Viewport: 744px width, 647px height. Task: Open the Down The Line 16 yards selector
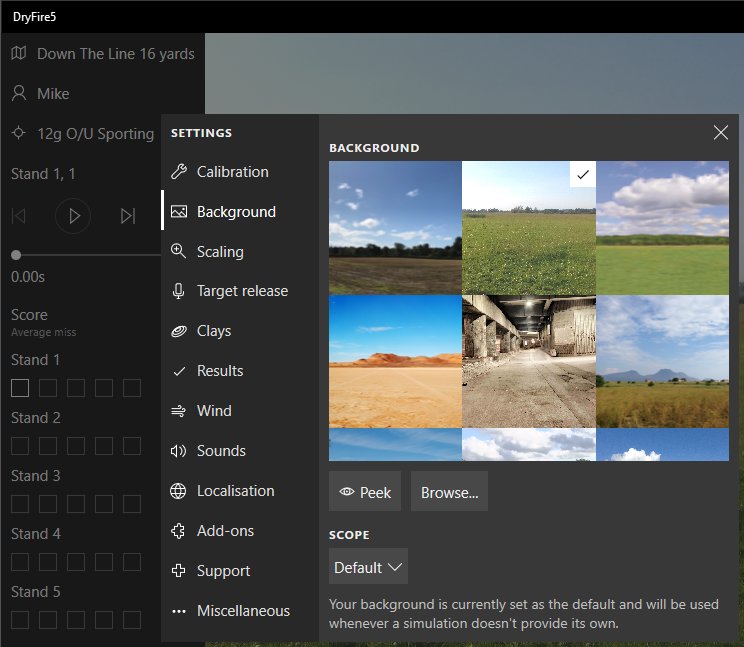[x=103, y=54]
